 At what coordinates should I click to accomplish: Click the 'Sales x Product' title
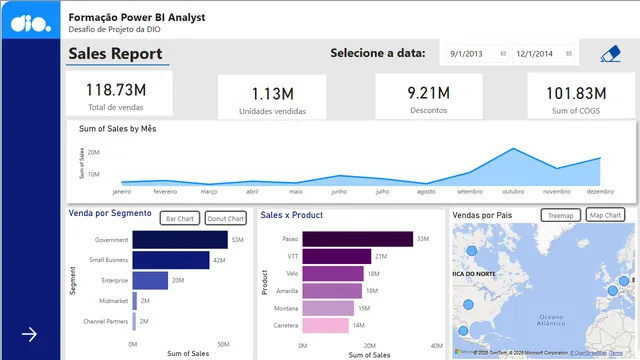point(292,215)
